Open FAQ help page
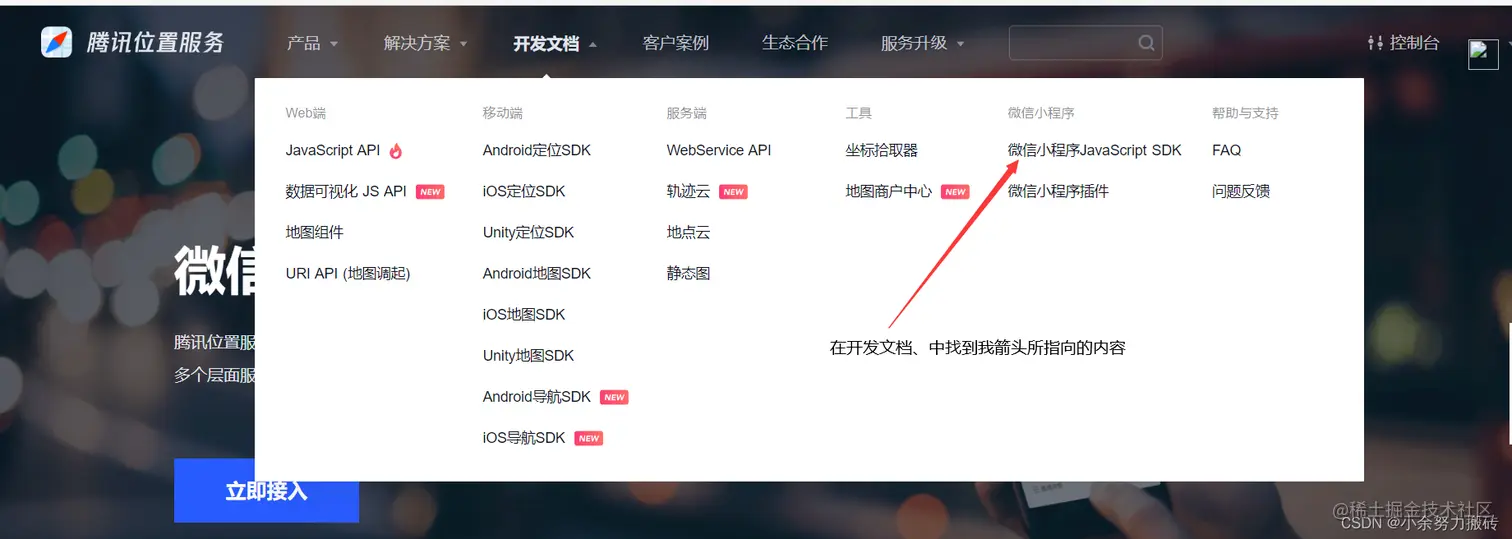 pyautogui.click(x=1226, y=151)
